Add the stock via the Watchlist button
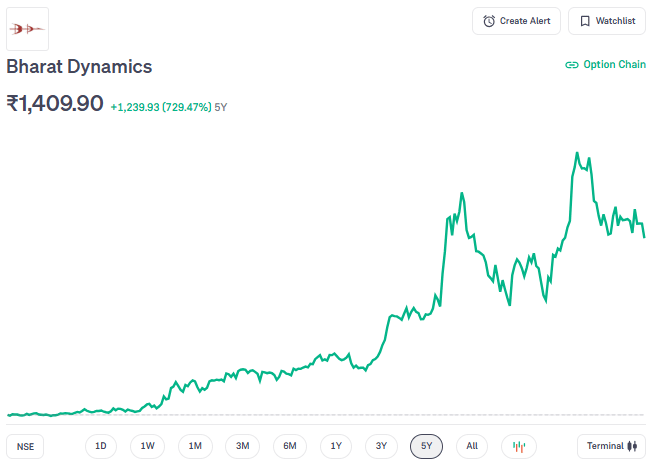The height and width of the screenshot is (473, 664). pyautogui.click(x=606, y=21)
